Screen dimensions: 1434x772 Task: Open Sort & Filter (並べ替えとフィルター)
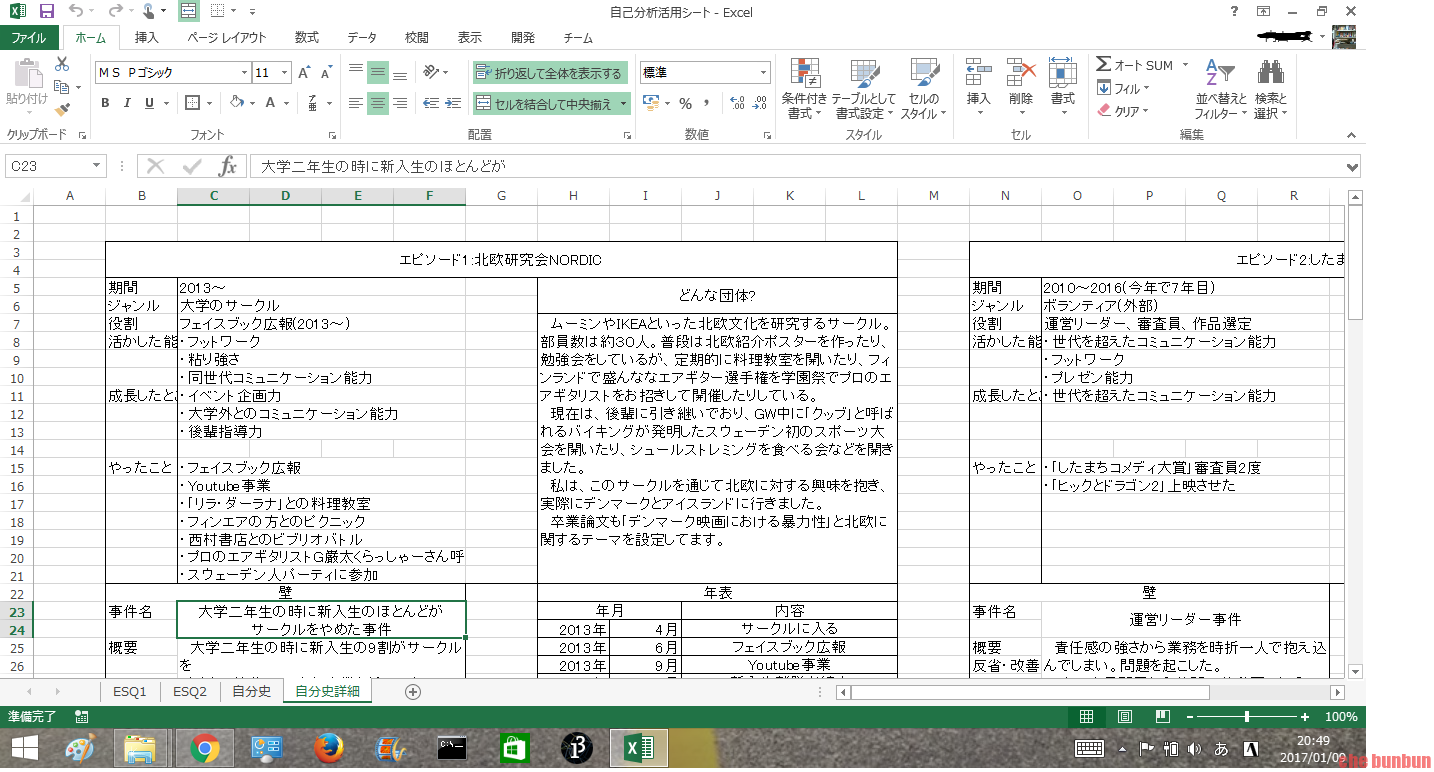click(x=1220, y=88)
